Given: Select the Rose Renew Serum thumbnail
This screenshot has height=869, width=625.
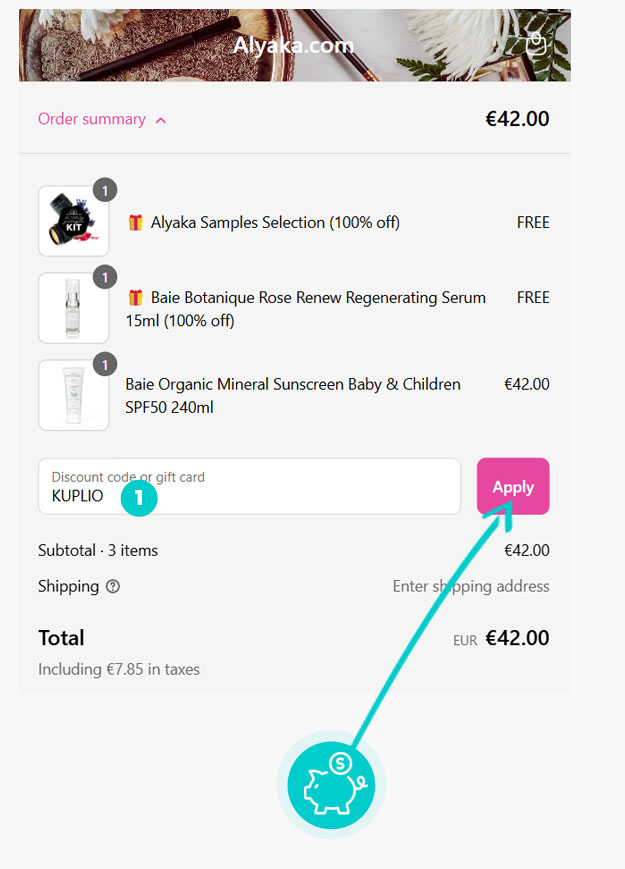Looking at the screenshot, I should [x=73, y=309].
